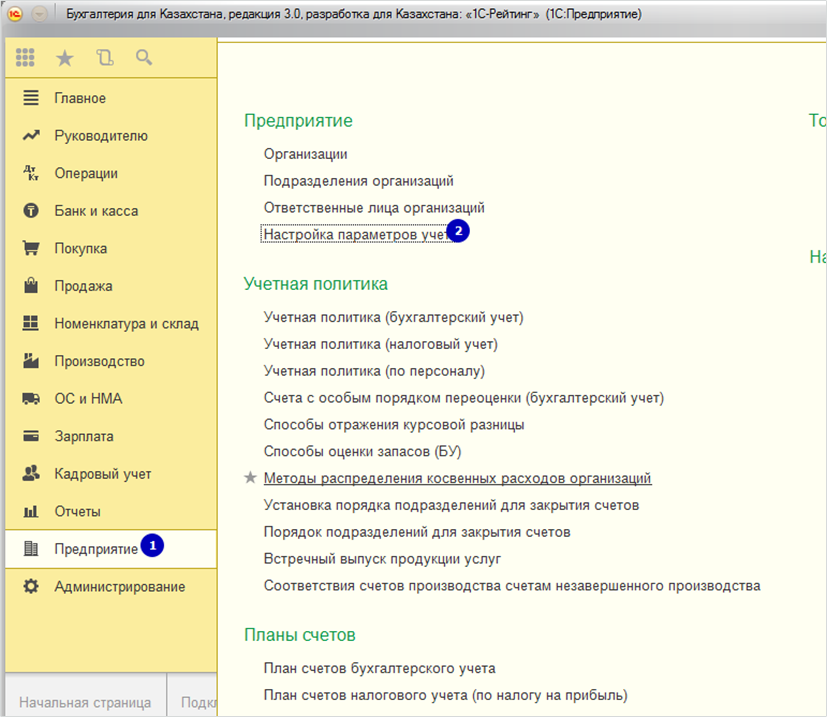
Task: Open the Зарплата section
Action: point(84,436)
